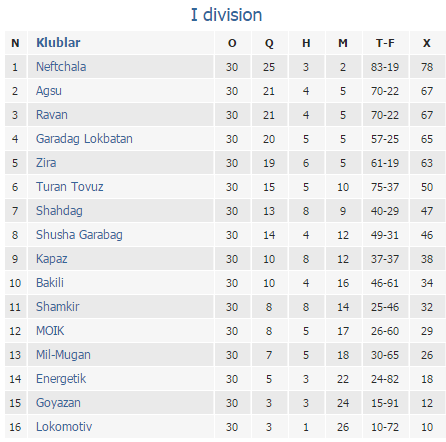
Task: Open the Energetik team page
Action: [x=61, y=379]
